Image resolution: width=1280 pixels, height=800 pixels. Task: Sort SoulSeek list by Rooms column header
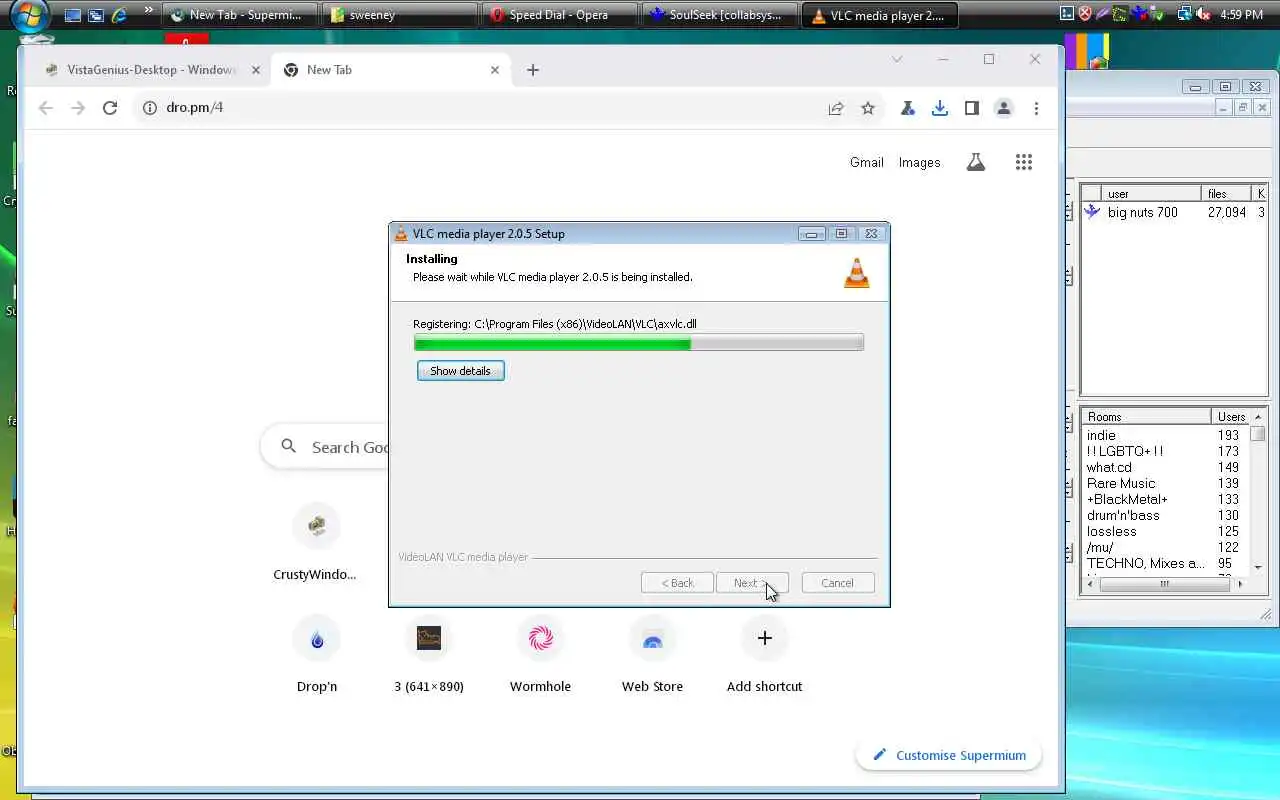click(1146, 417)
